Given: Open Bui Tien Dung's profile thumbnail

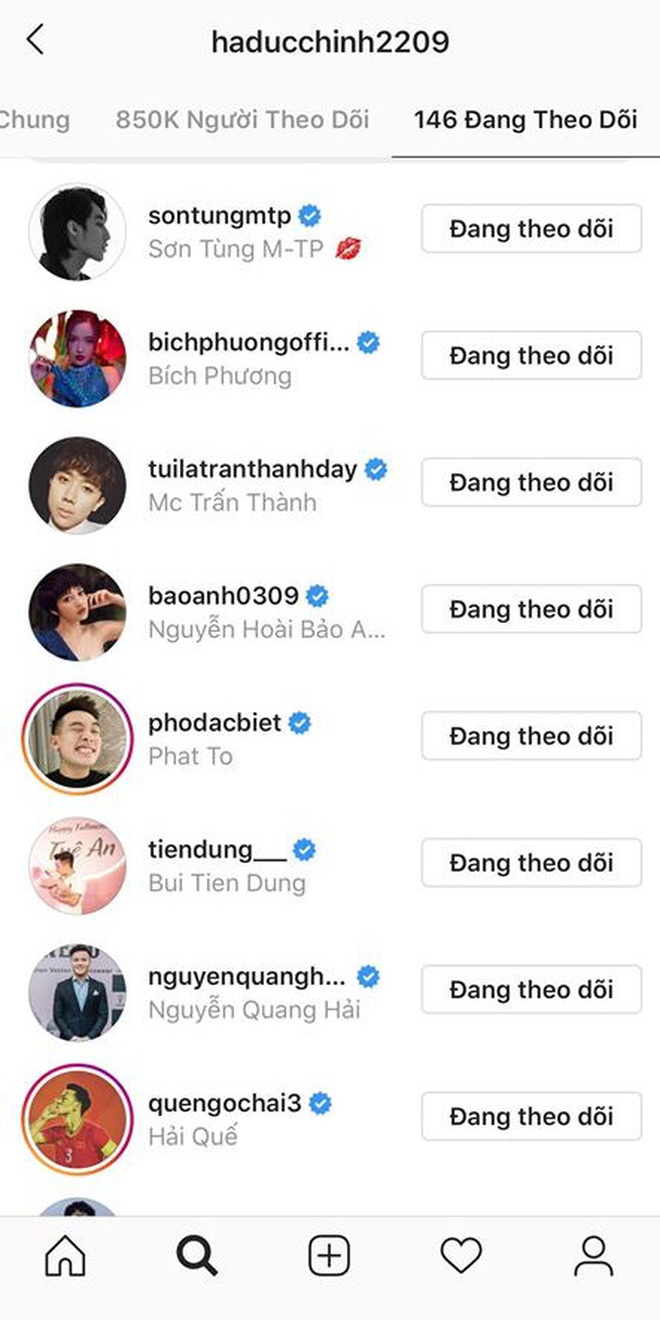Looking at the screenshot, I should point(77,863).
